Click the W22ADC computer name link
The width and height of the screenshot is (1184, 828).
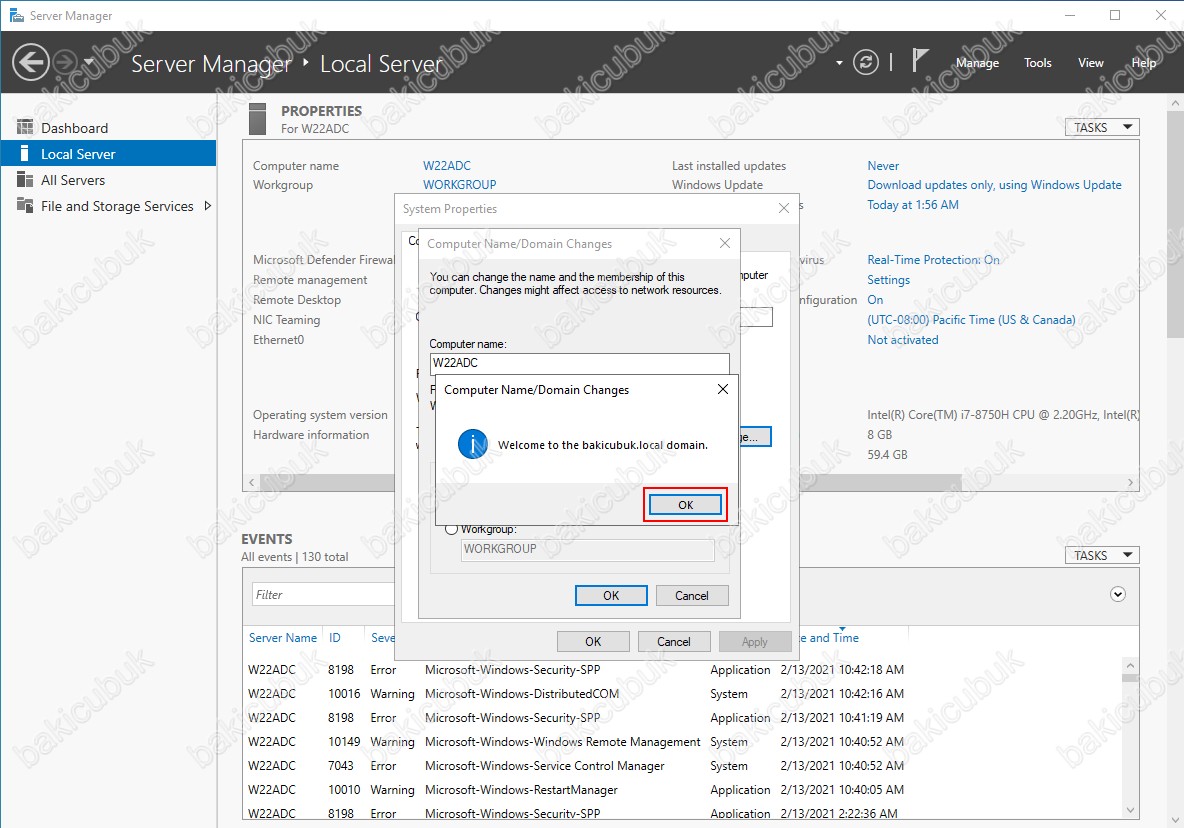click(447, 165)
